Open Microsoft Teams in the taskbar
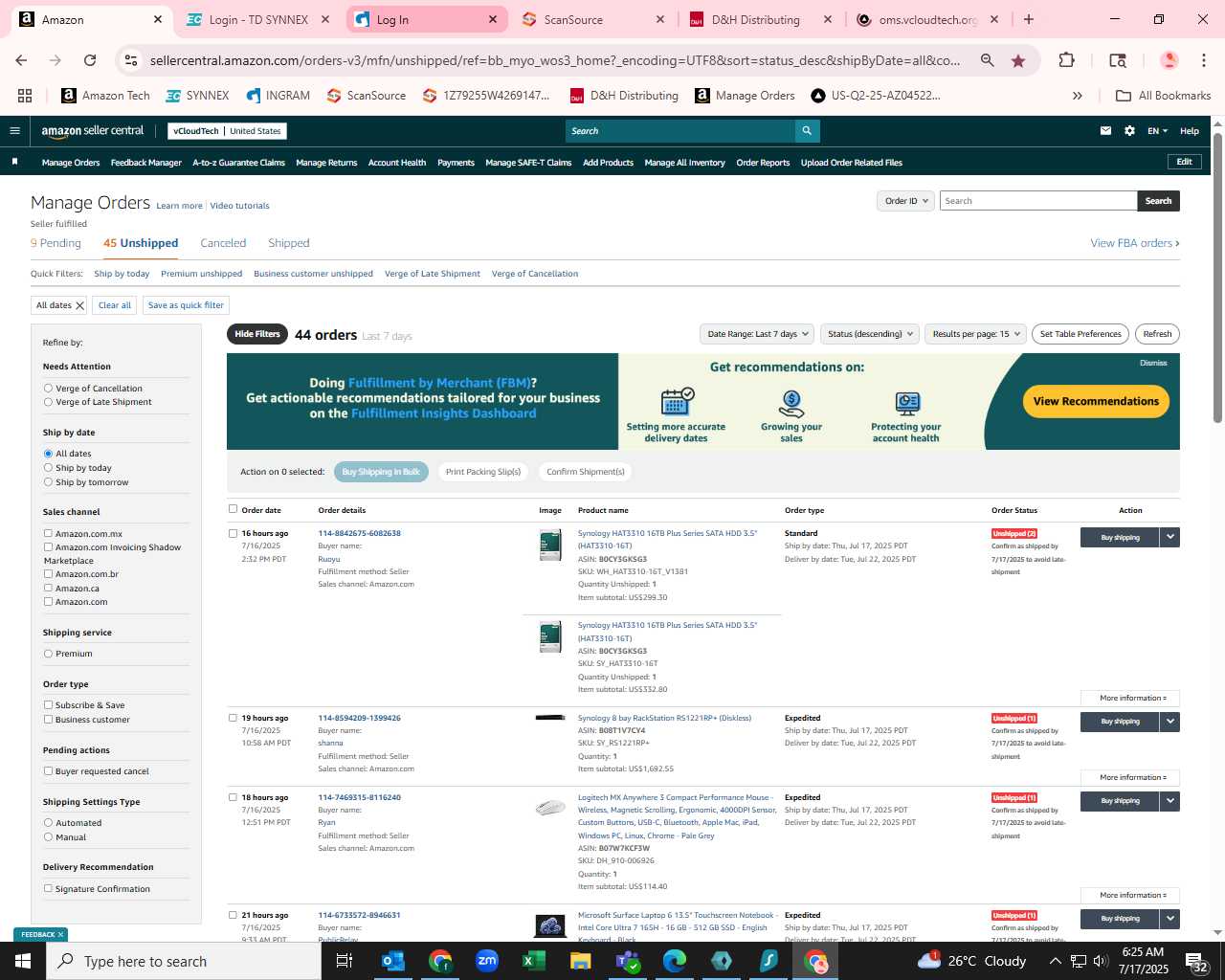 628,961
